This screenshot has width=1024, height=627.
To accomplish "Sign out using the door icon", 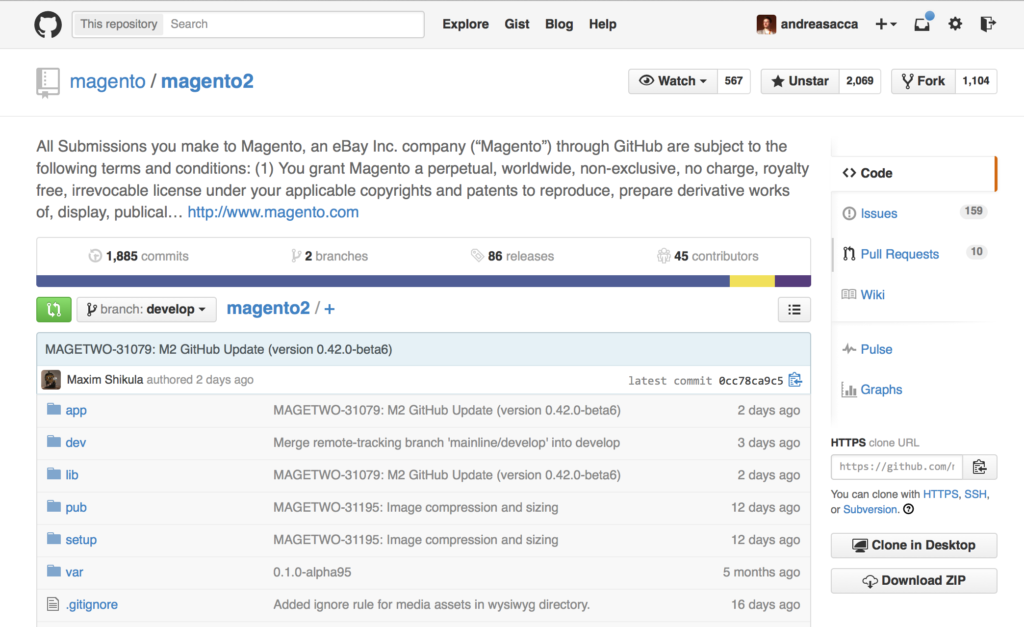I will 988,24.
